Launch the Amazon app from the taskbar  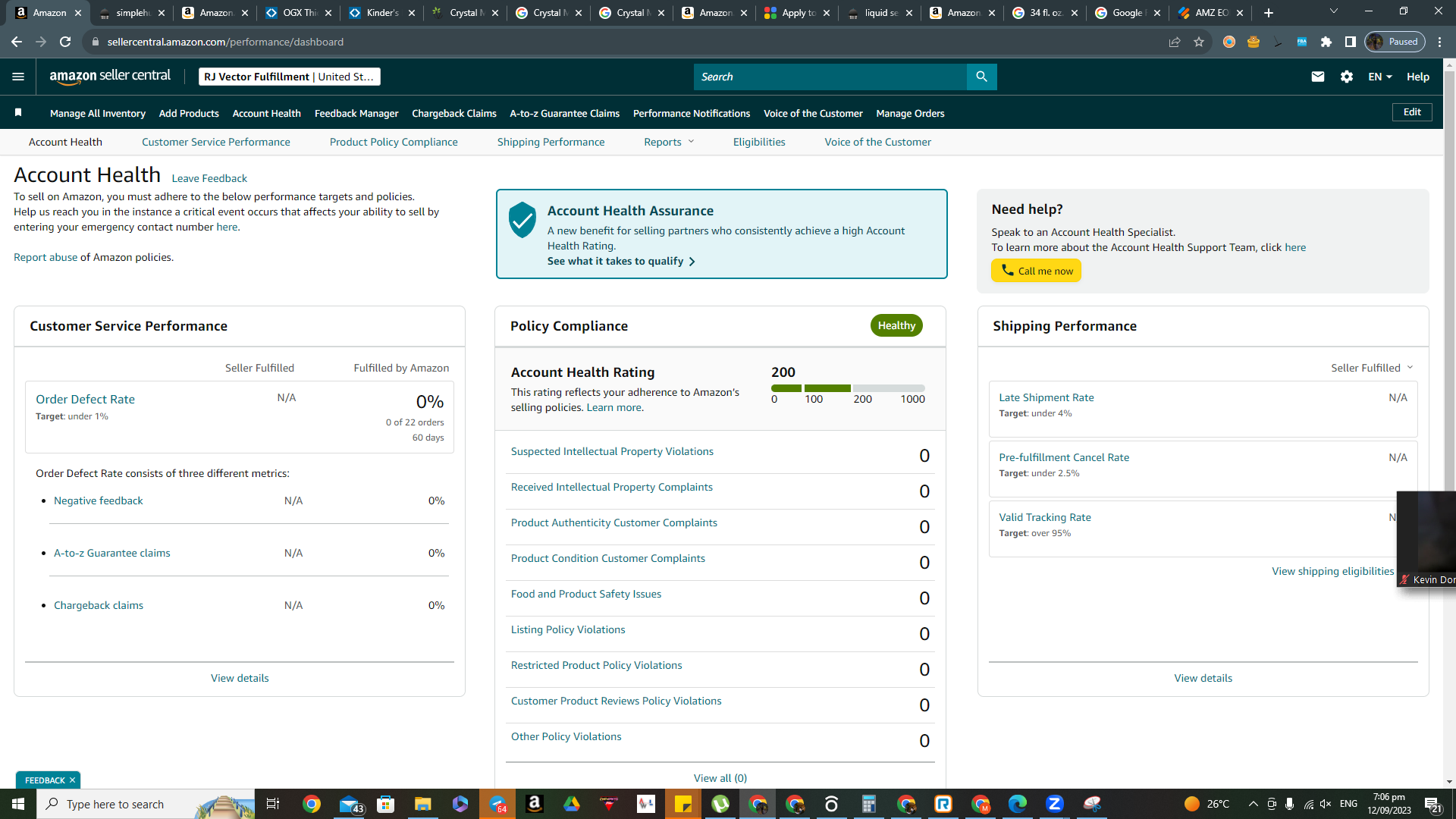pyautogui.click(x=535, y=804)
